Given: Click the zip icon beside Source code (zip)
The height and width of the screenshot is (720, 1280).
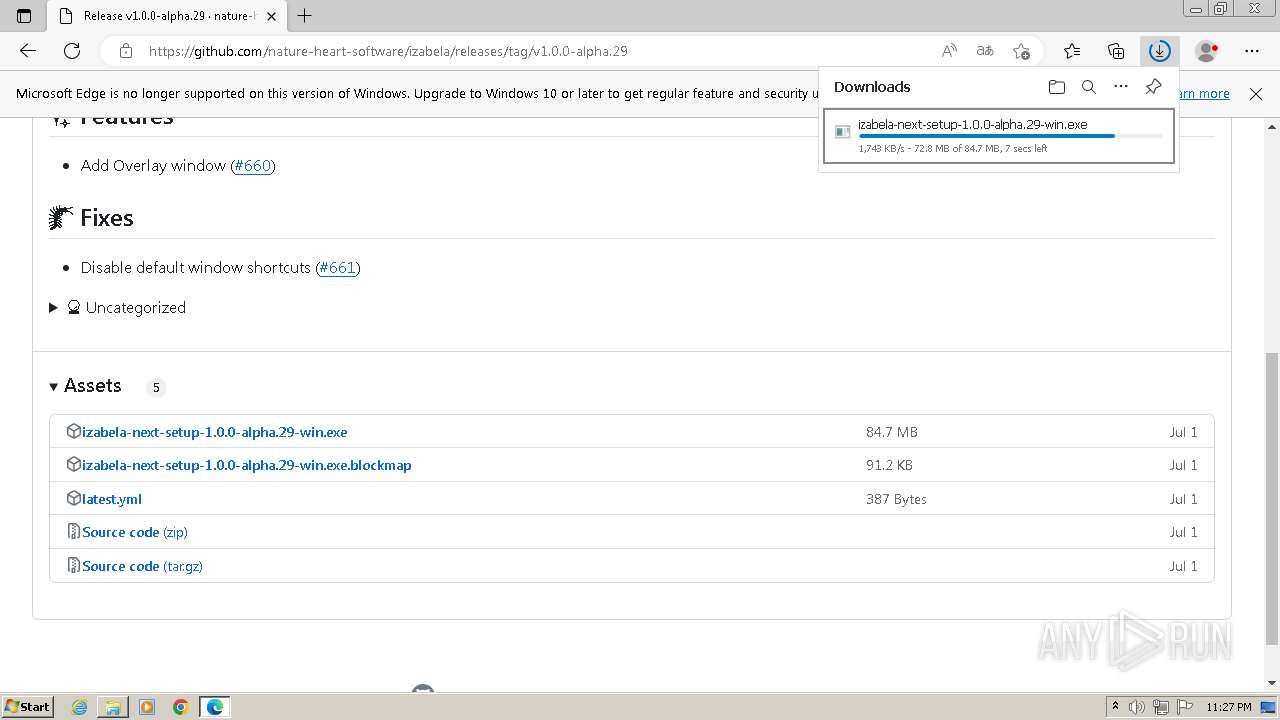Looking at the screenshot, I should click(x=73, y=531).
